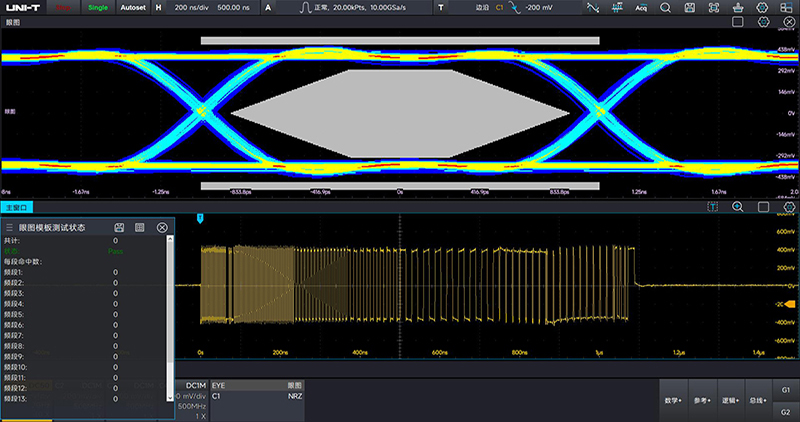Viewport: 800px width, 422px height.
Task: Open table view icon in test panel
Action: click(x=140, y=228)
